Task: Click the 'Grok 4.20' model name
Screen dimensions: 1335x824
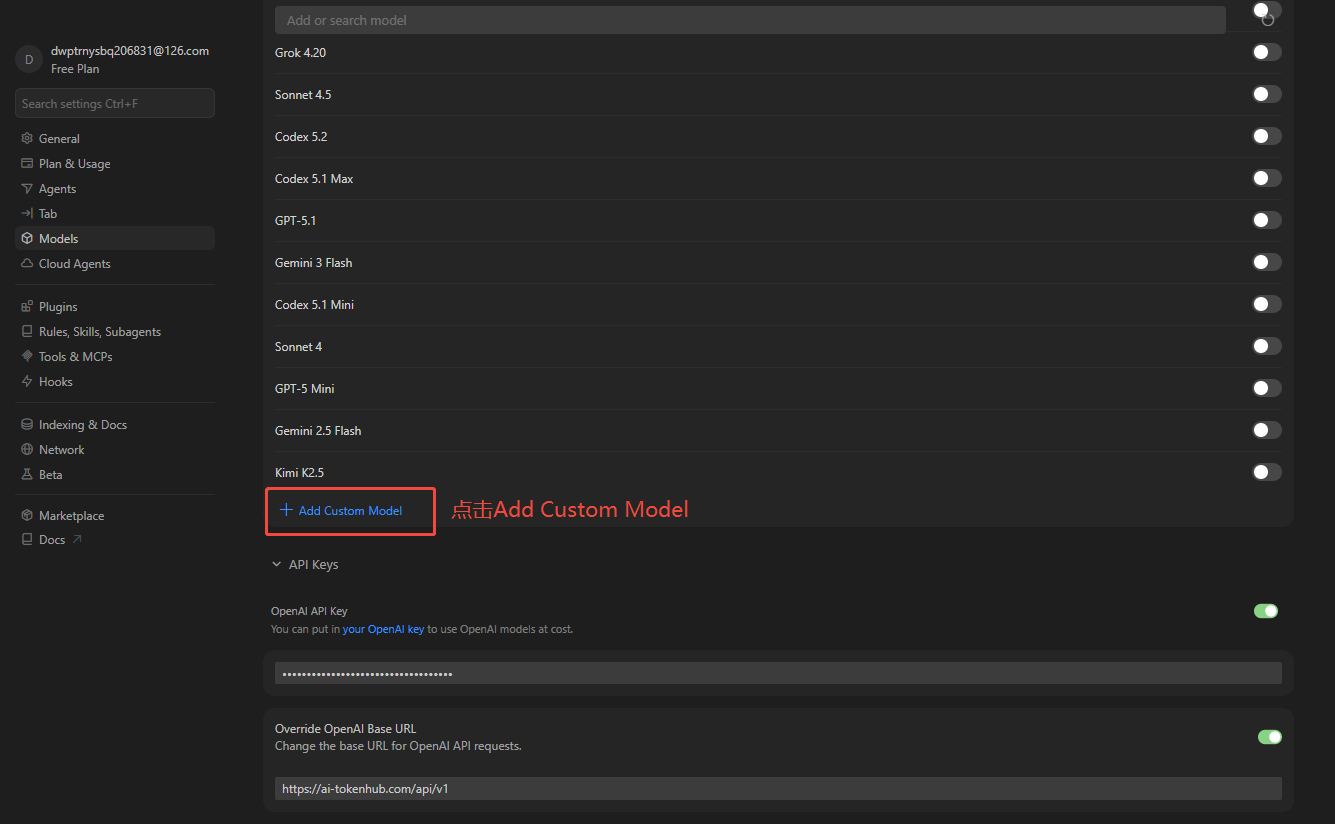Action: coord(300,53)
